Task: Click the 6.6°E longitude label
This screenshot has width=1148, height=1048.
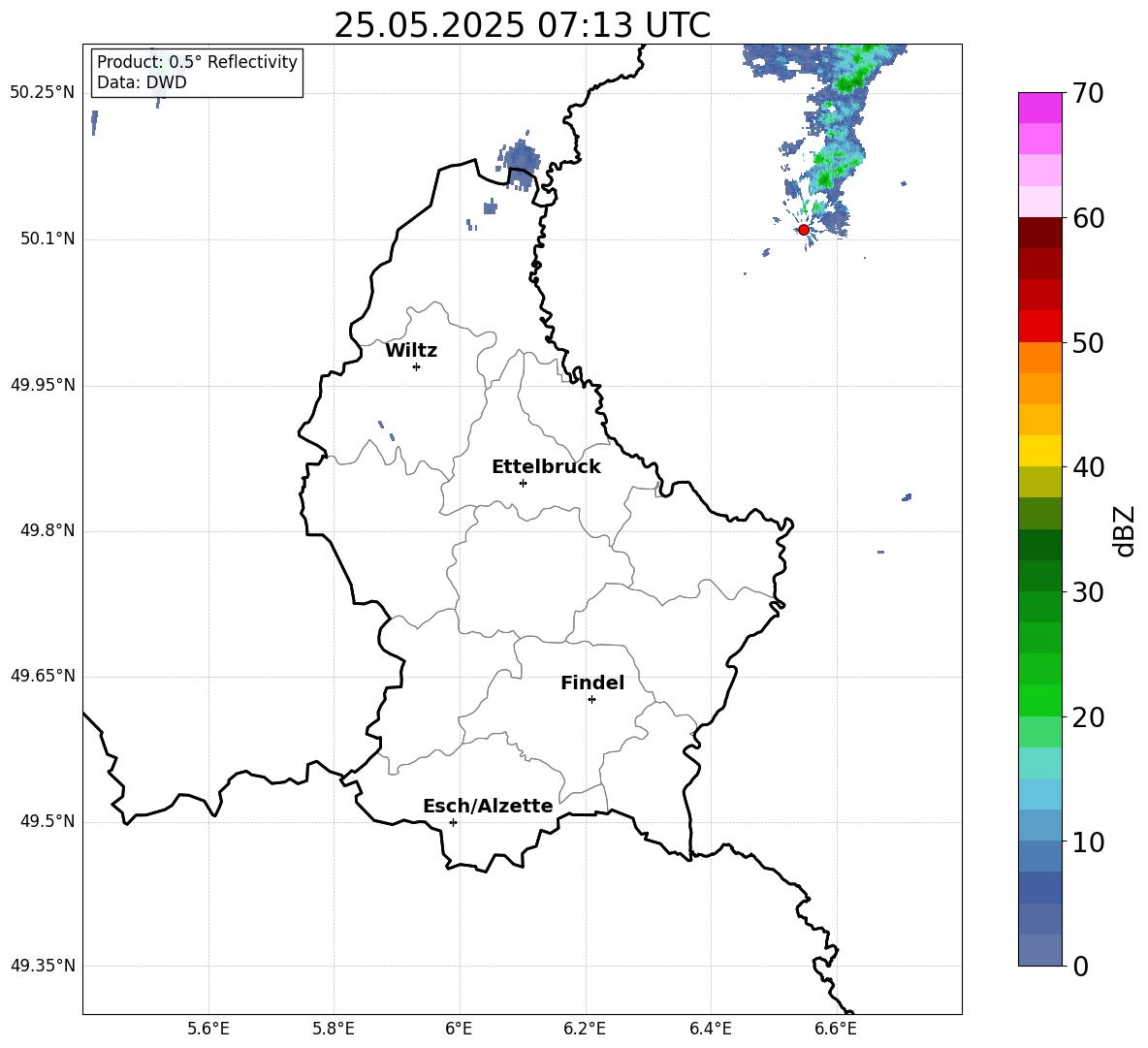Action: (x=836, y=1029)
